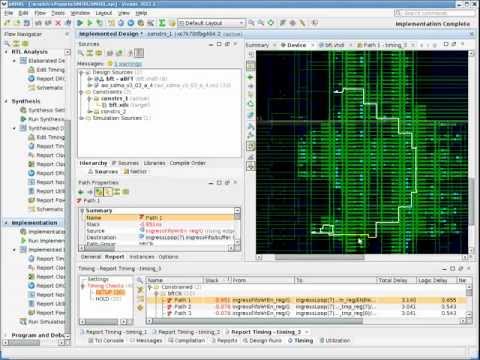480x360 pixels.
Task: Click the blue circular icon in main toolbar
Action: (x=131, y=23)
